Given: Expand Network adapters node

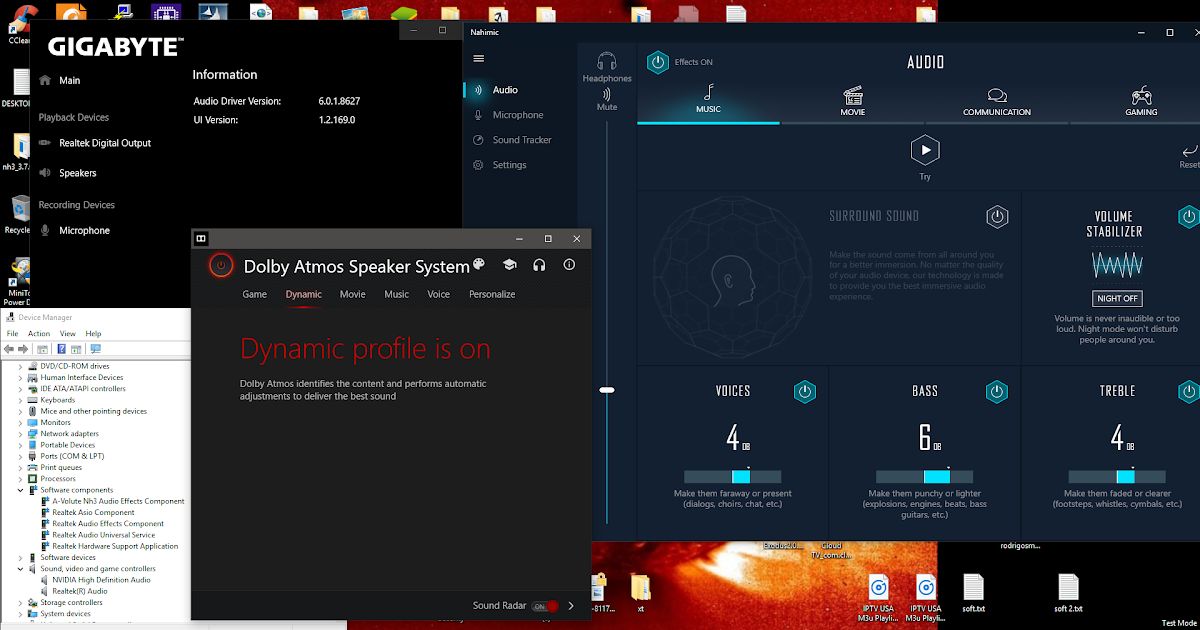Looking at the screenshot, I should coord(21,434).
